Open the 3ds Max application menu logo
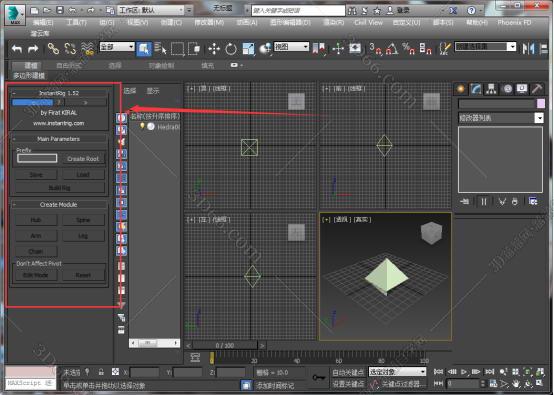 [x=14, y=14]
